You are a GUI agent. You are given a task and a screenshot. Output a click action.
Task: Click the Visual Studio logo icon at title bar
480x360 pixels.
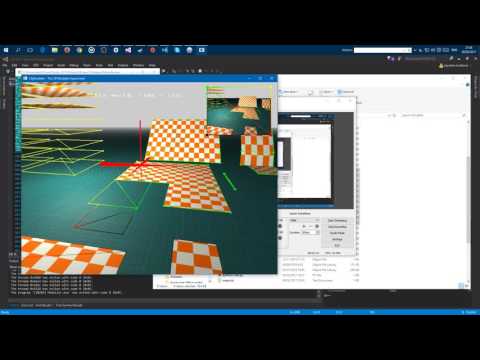5,59
